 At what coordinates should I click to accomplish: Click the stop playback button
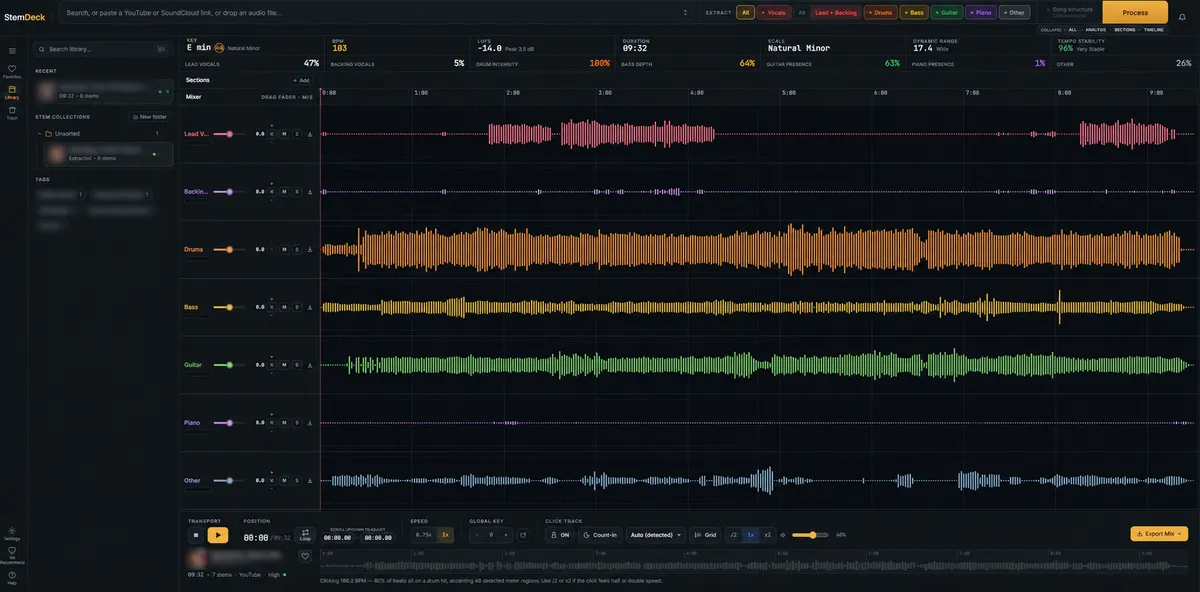tap(197, 535)
